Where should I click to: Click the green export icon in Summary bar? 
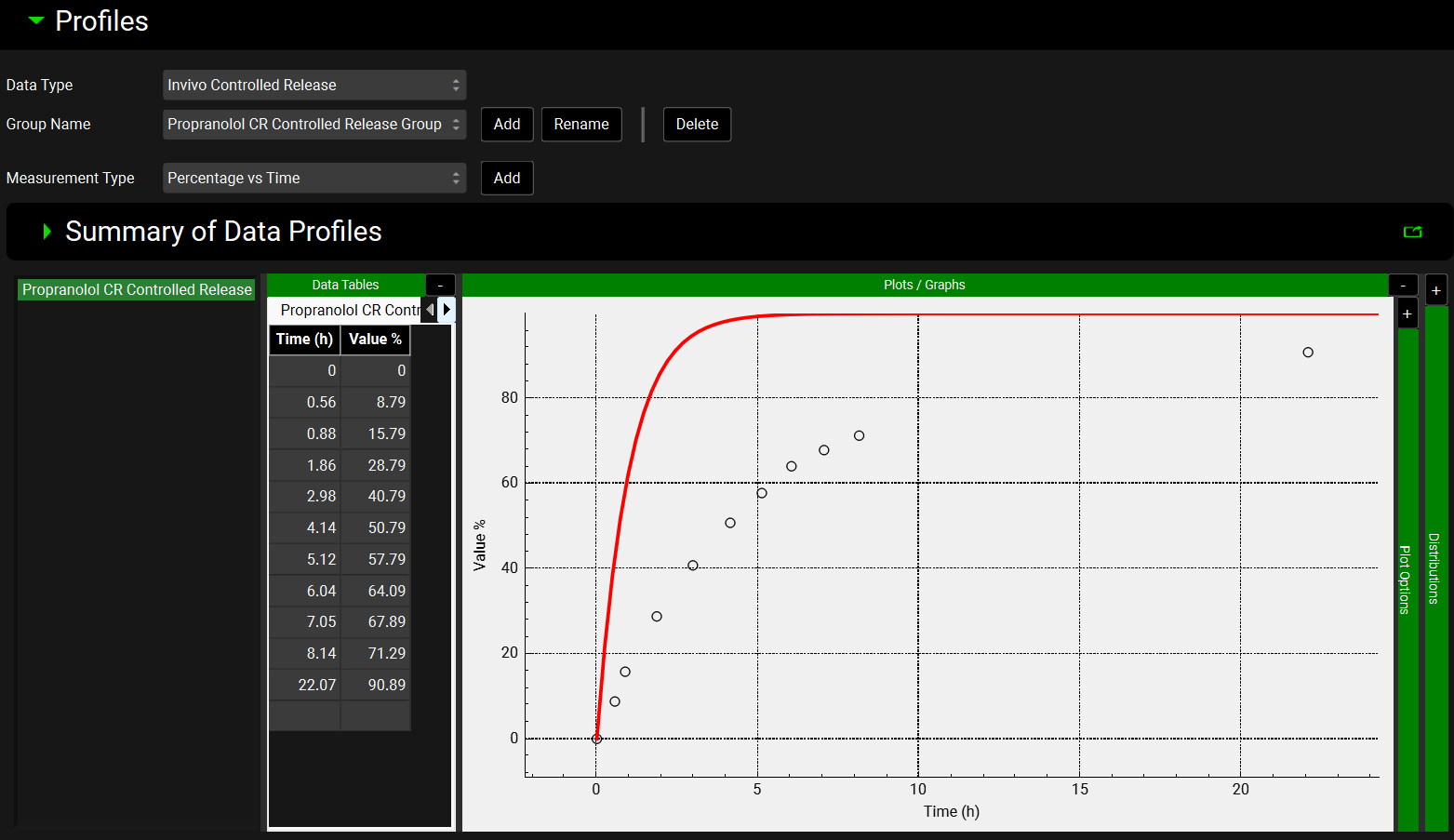(1412, 232)
